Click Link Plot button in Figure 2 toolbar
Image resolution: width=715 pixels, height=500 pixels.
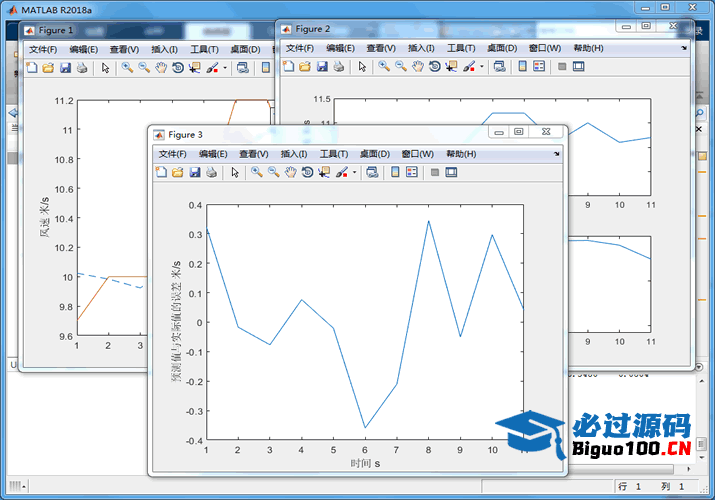pos(499,67)
